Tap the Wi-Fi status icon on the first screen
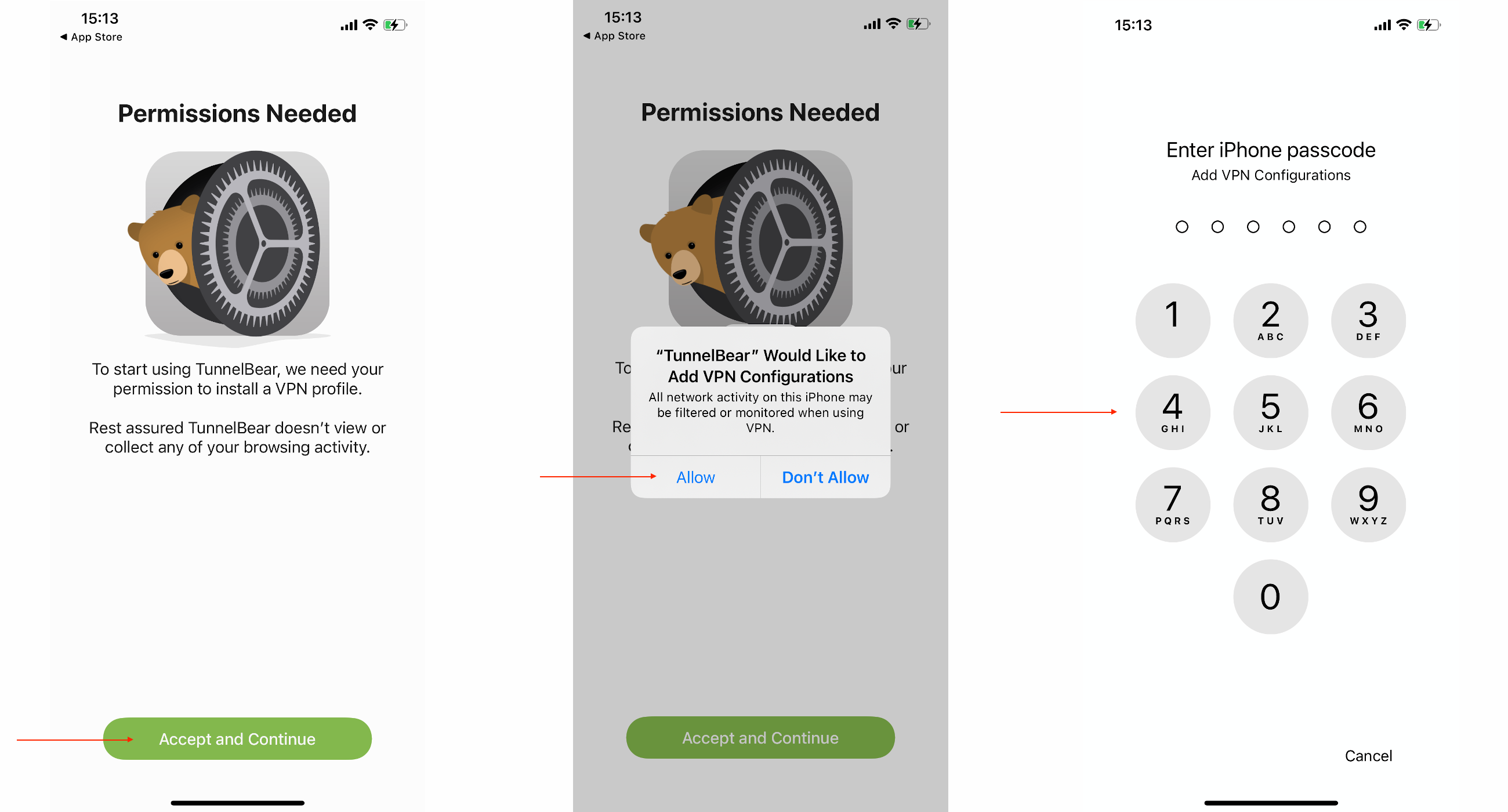 tap(370, 24)
